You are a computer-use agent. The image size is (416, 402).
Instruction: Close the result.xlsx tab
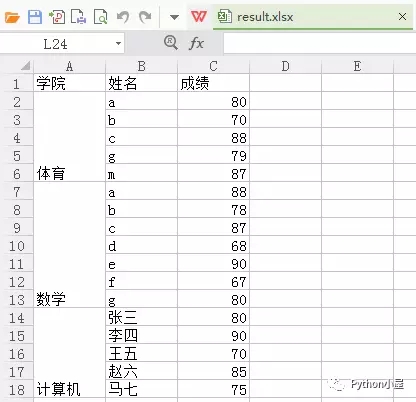click(x=402, y=16)
